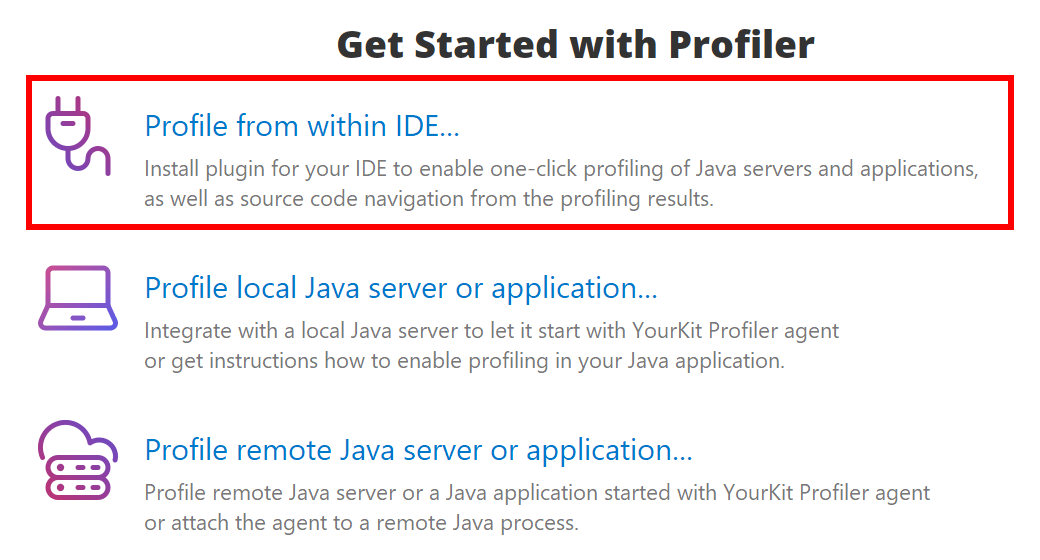The width and height of the screenshot is (1040, 560).
Task: Click the curled cord of the plug icon
Action: (x=90, y=160)
